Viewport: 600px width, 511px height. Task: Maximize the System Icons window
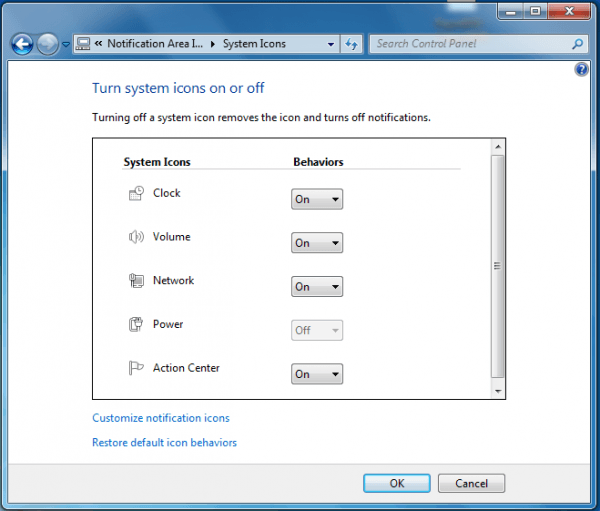(535, 11)
